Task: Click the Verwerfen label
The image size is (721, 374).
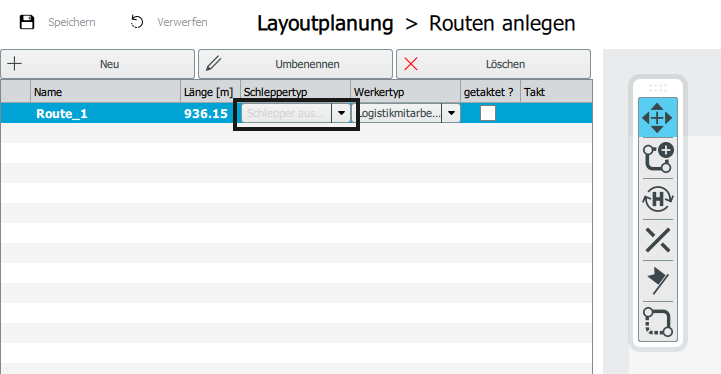Action: (182, 22)
